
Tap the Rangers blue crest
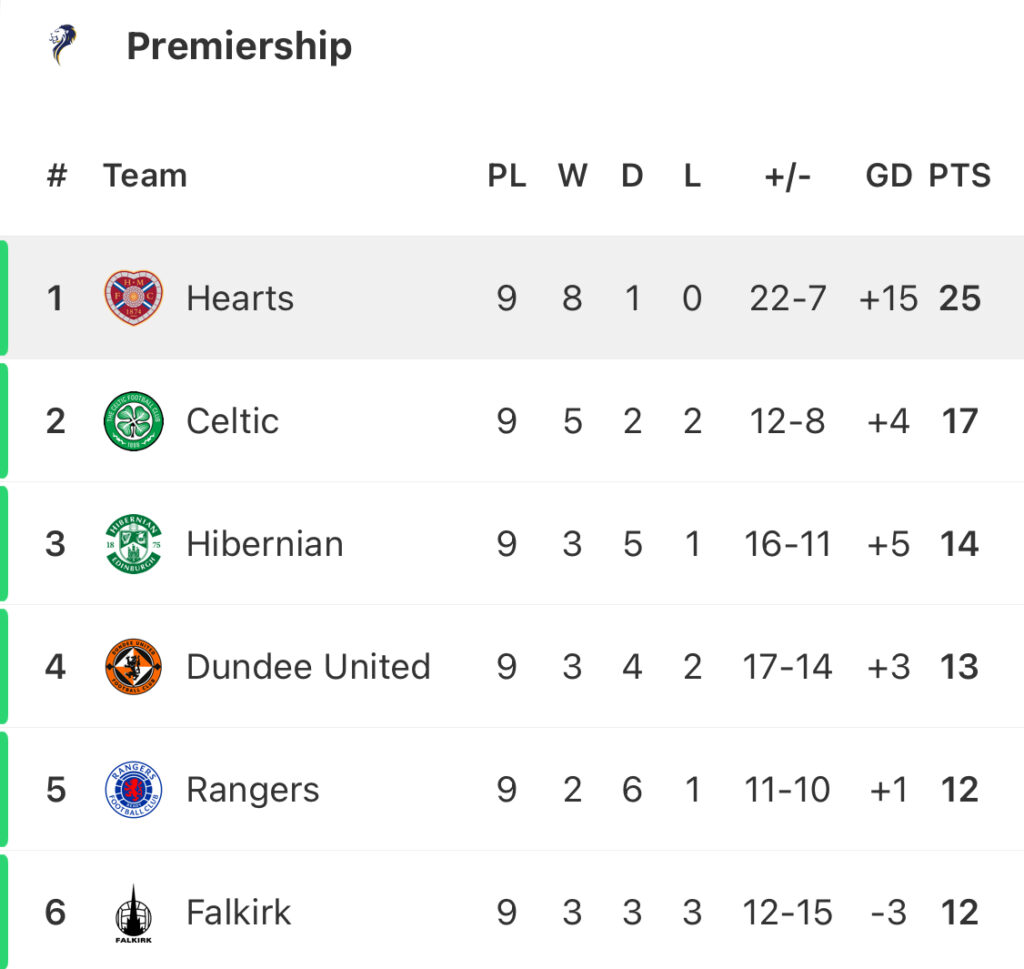(133, 790)
